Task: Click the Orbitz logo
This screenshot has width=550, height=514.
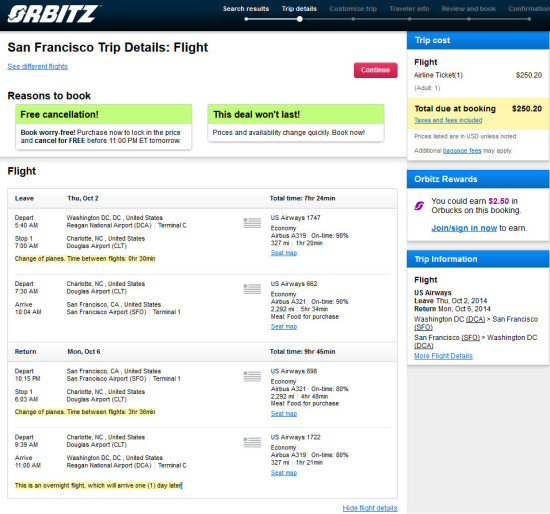Action: [53, 14]
